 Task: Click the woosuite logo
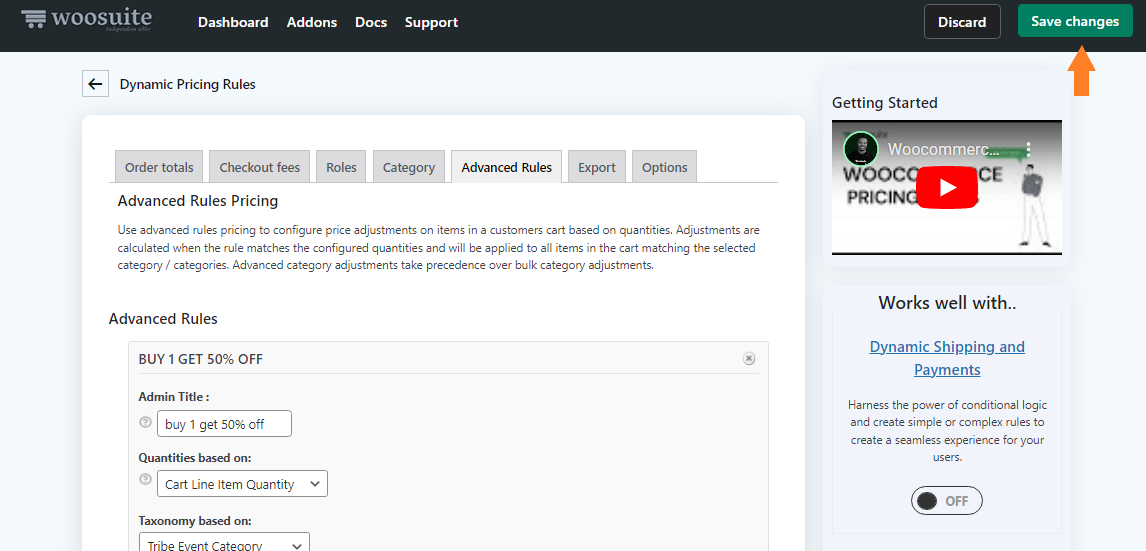[x=86, y=19]
